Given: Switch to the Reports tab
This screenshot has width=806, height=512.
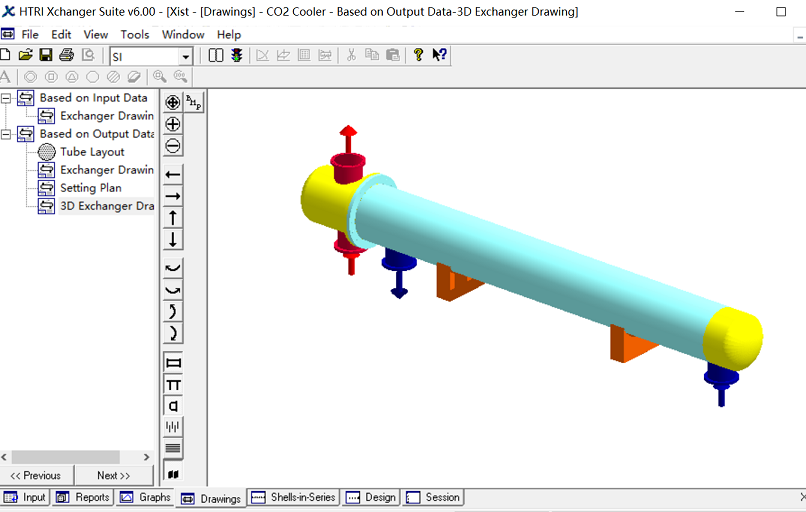Looking at the screenshot, I should coord(83,498).
